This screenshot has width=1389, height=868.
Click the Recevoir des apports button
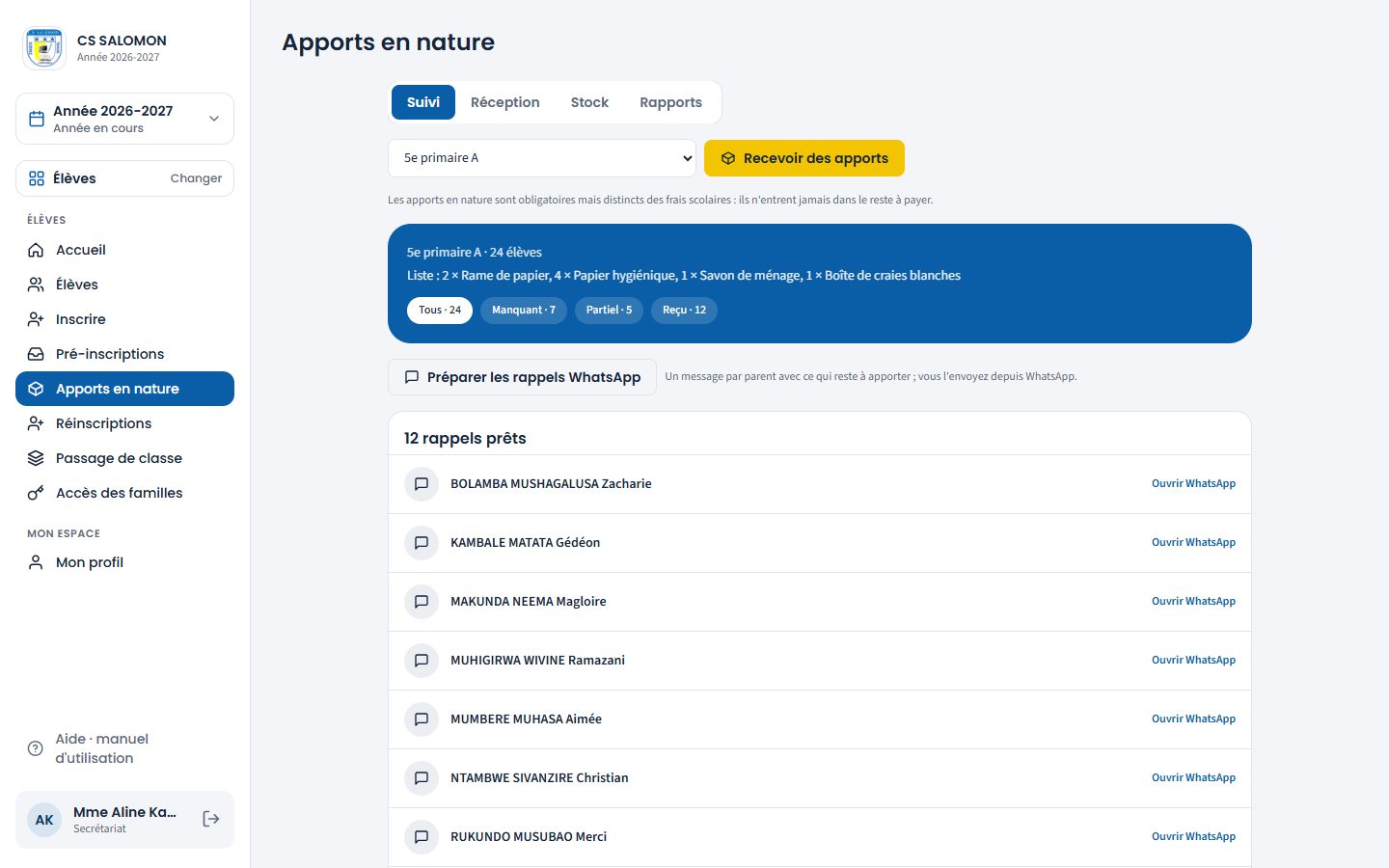(804, 158)
